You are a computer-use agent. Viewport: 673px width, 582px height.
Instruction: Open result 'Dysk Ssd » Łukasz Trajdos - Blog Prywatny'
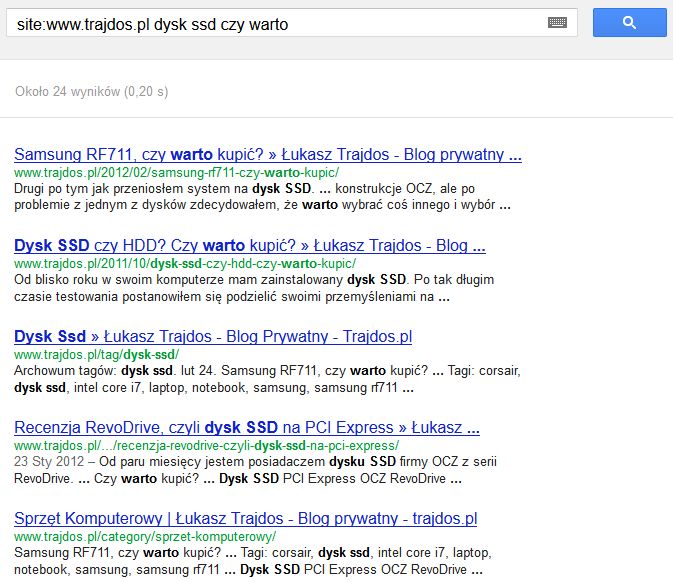(x=213, y=336)
